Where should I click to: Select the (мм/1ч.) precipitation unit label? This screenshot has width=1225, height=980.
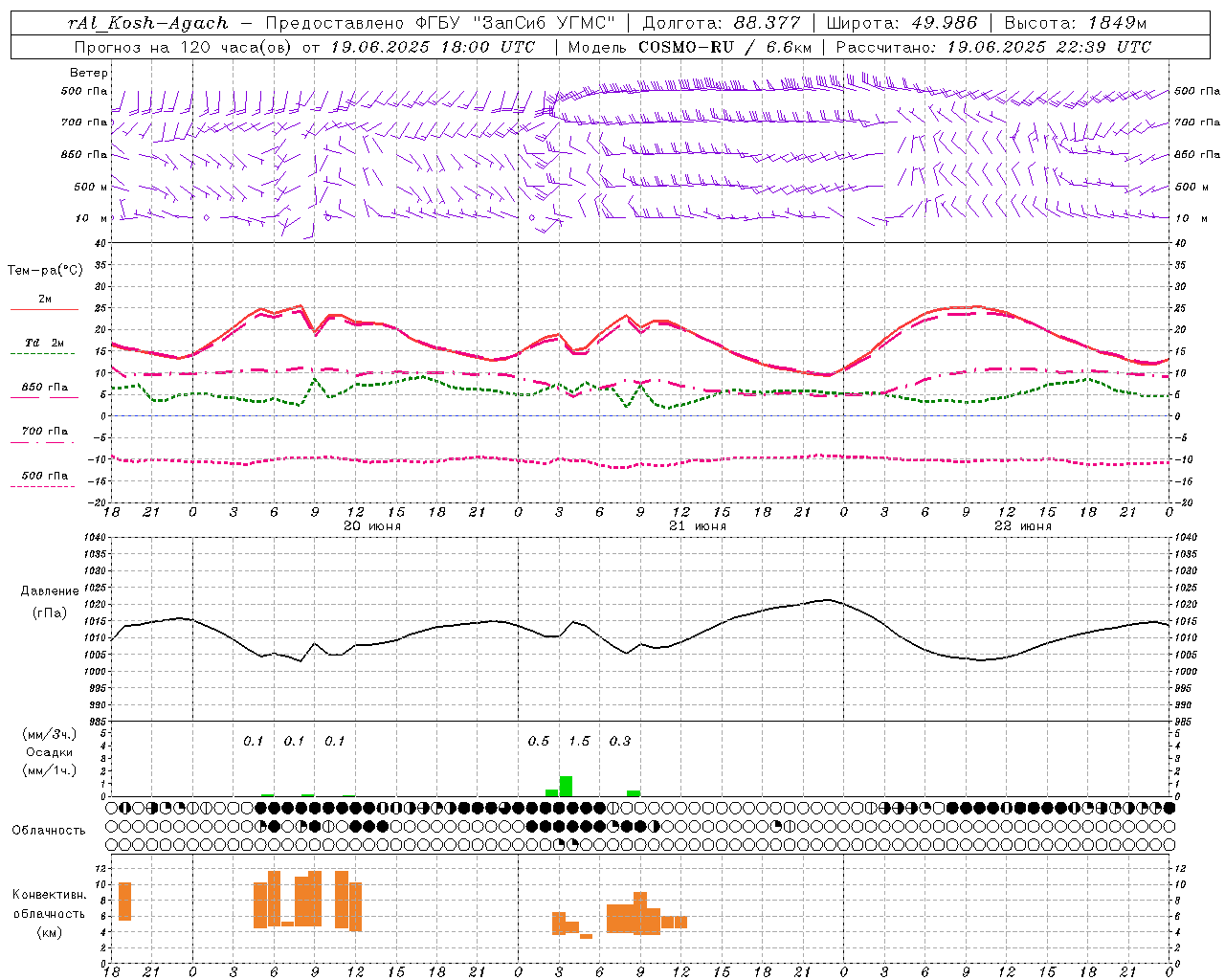[49, 770]
